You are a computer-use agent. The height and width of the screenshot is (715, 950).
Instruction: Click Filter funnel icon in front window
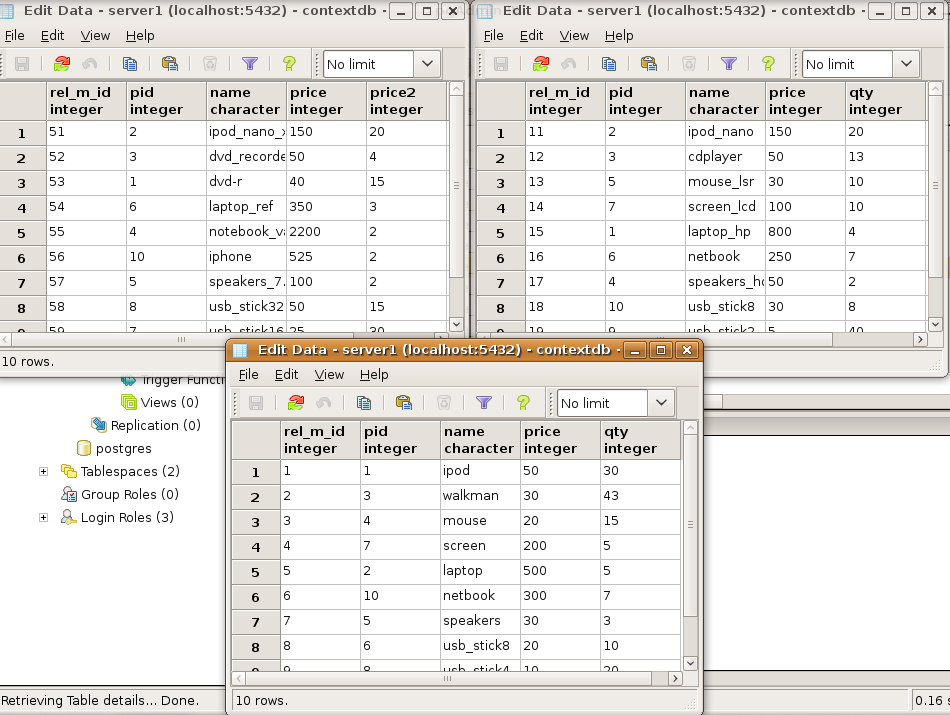pos(483,403)
